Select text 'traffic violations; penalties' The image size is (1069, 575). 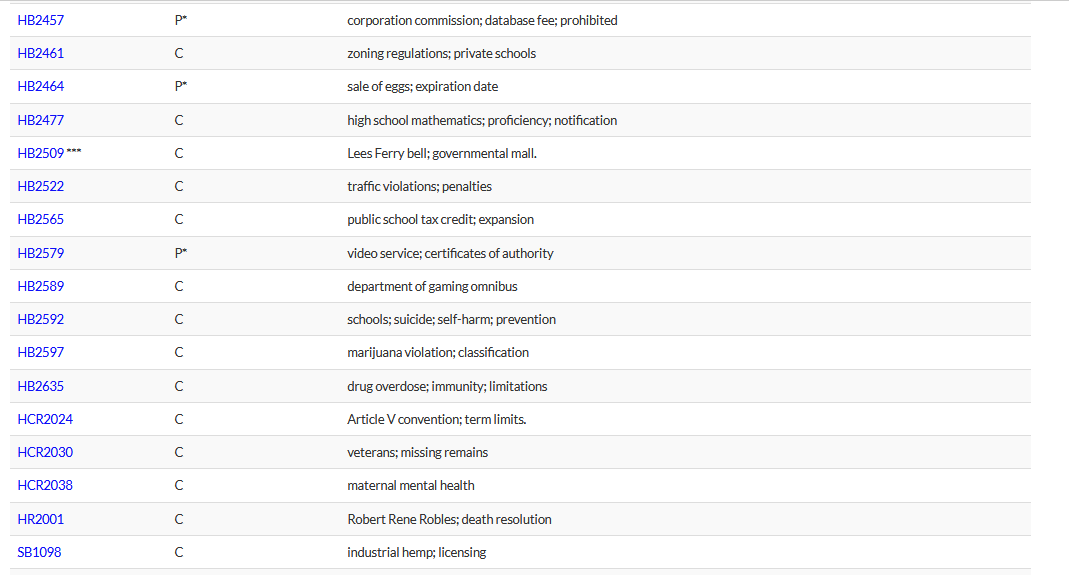click(419, 186)
